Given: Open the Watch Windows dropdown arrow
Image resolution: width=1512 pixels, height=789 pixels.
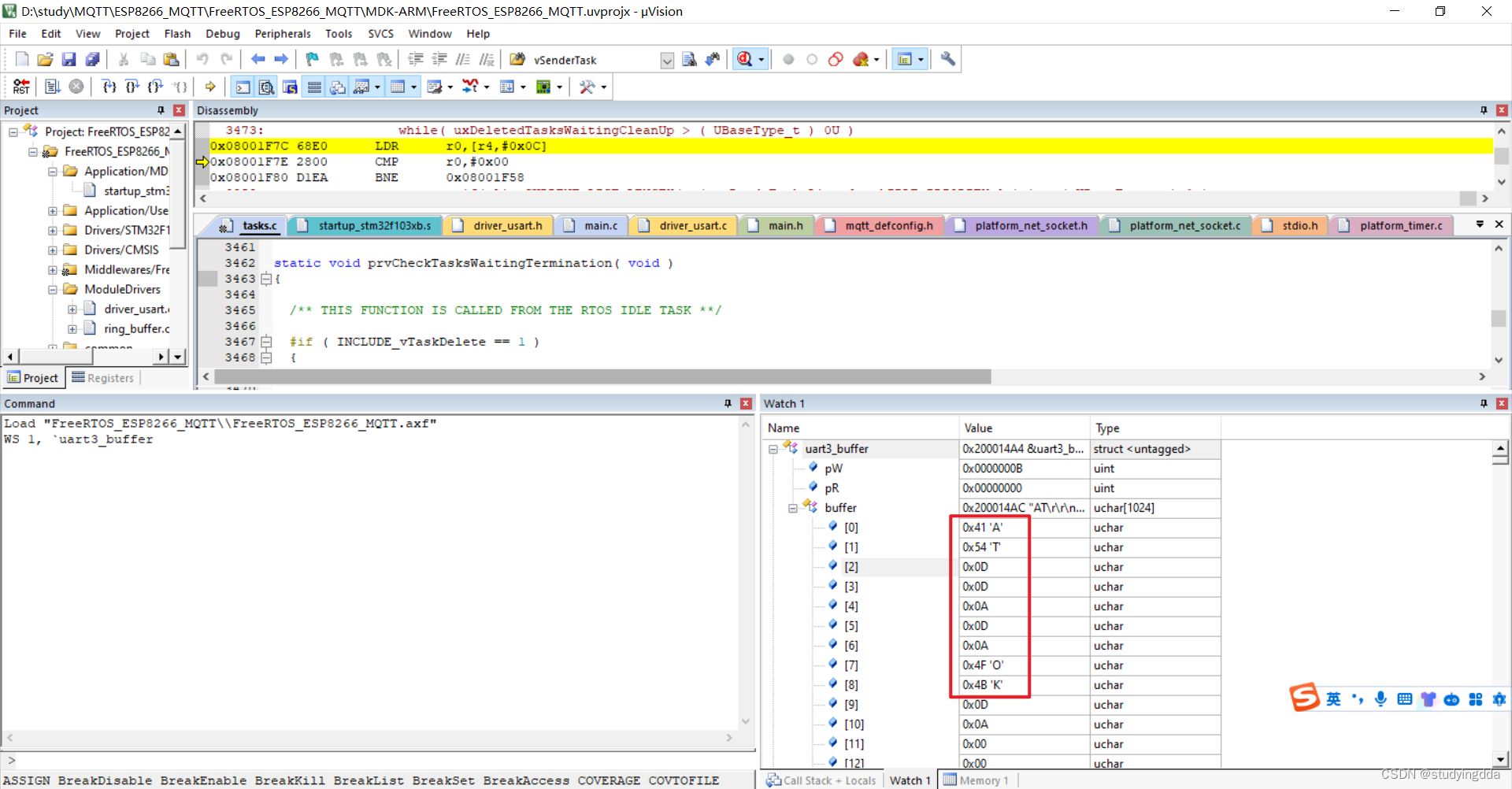Looking at the screenshot, I should (377, 87).
